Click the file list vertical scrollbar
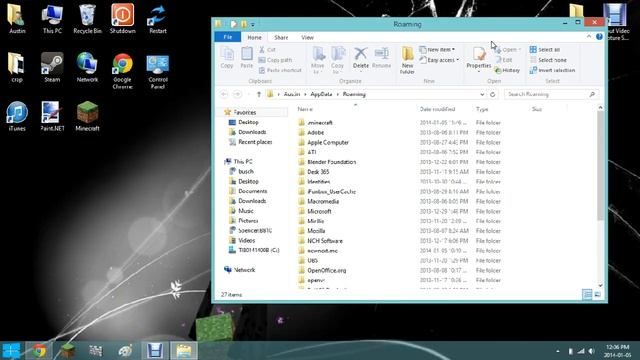The image size is (640, 360). tap(600, 165)
